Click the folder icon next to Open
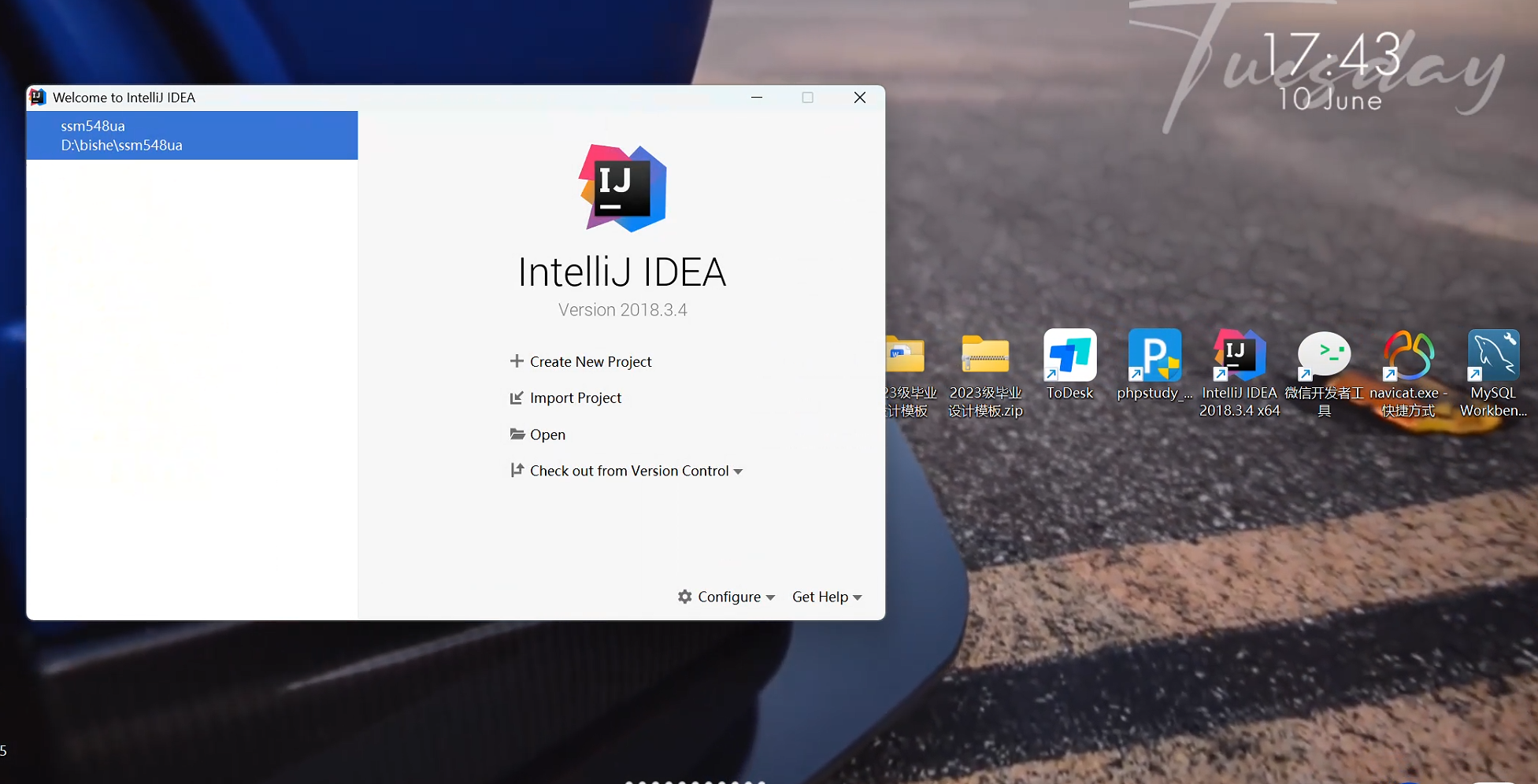The height and width of the screenshot is (784, 1538). click(517, 434)
